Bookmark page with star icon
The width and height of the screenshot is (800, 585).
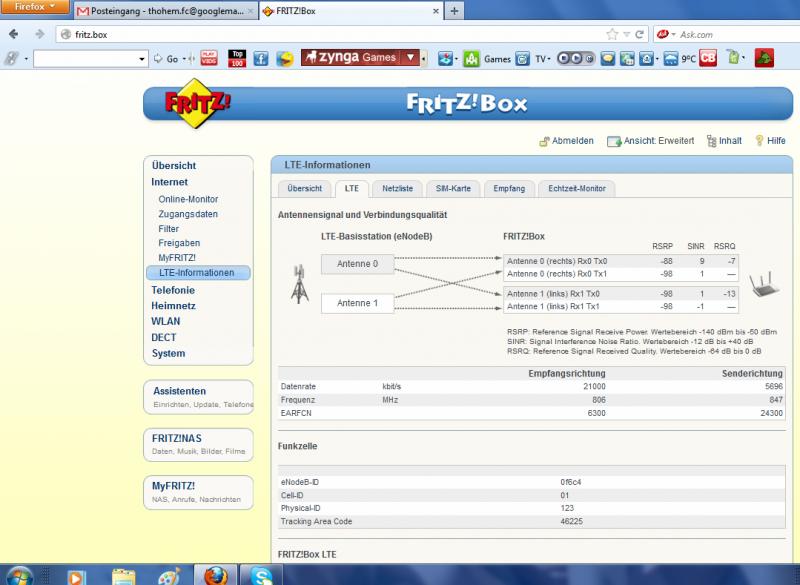coord(612,34)
